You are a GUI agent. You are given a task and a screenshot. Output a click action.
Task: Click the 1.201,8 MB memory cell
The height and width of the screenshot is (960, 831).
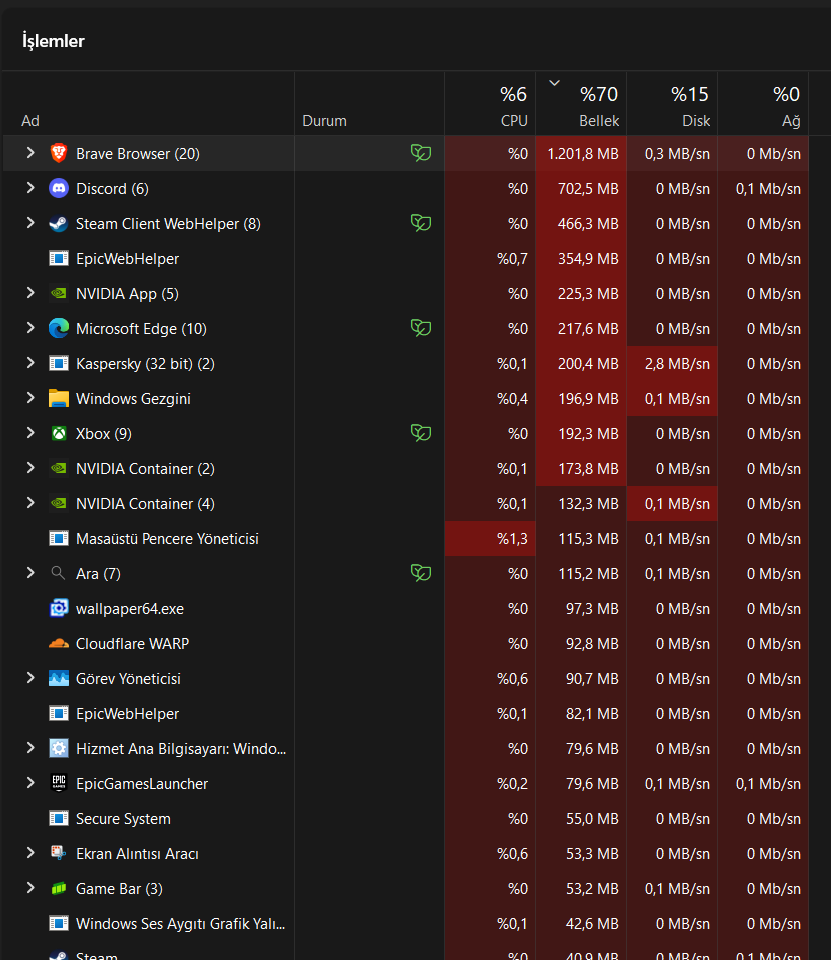coord(581,154)
